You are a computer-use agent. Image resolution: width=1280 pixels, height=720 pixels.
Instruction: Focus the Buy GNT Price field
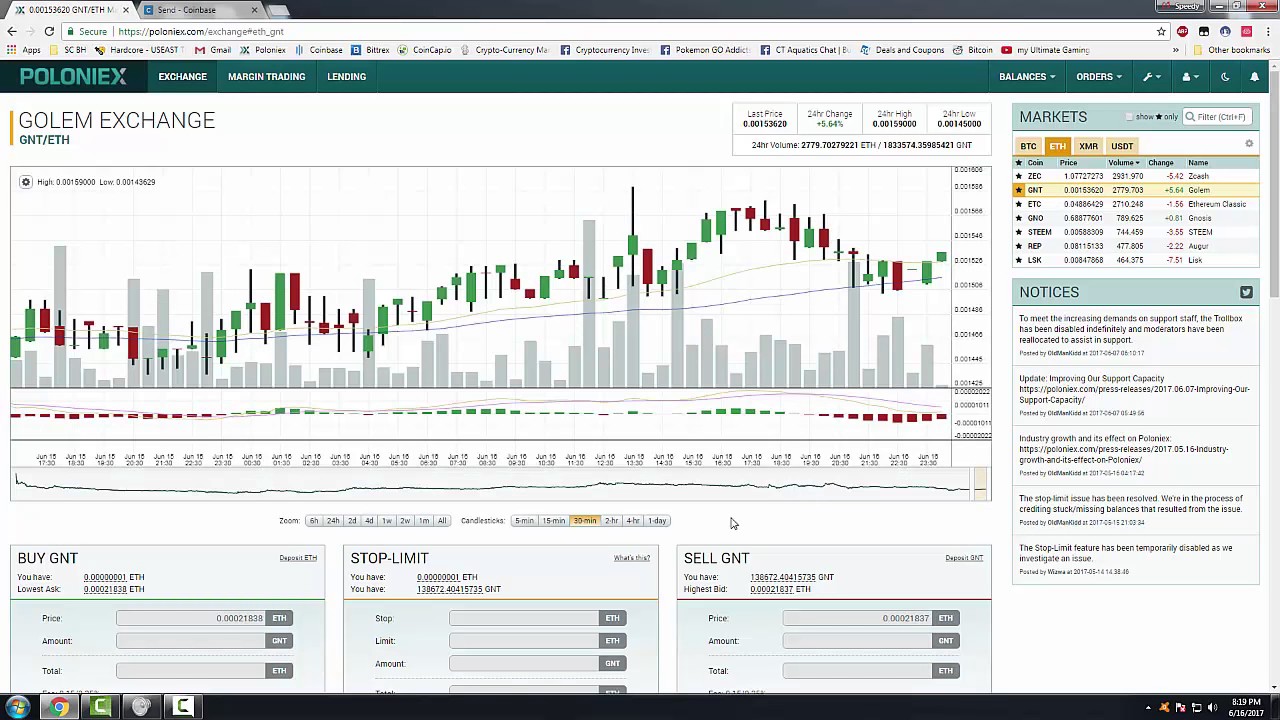(191, 618)
